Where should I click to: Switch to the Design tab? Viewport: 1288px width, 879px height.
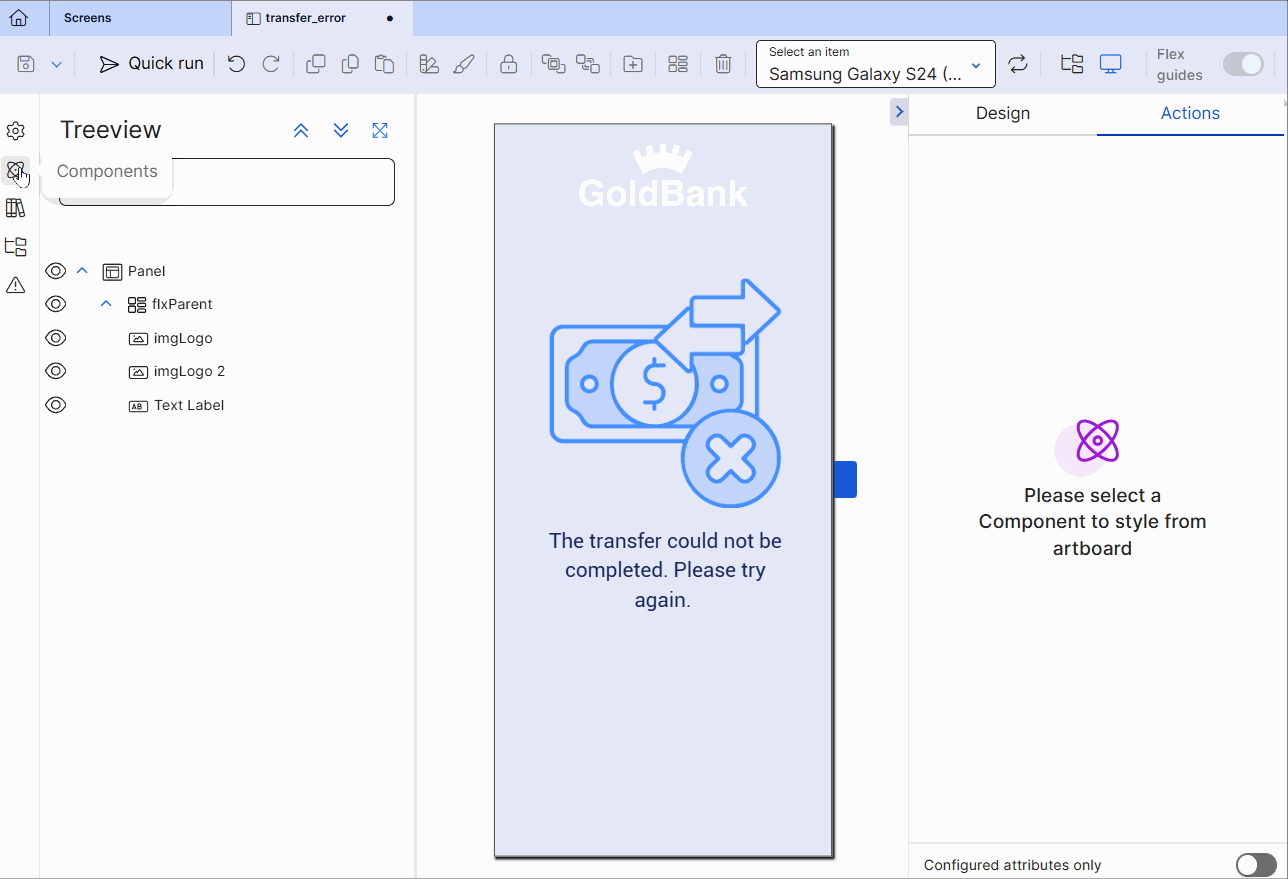click(x=1002, y=113)
